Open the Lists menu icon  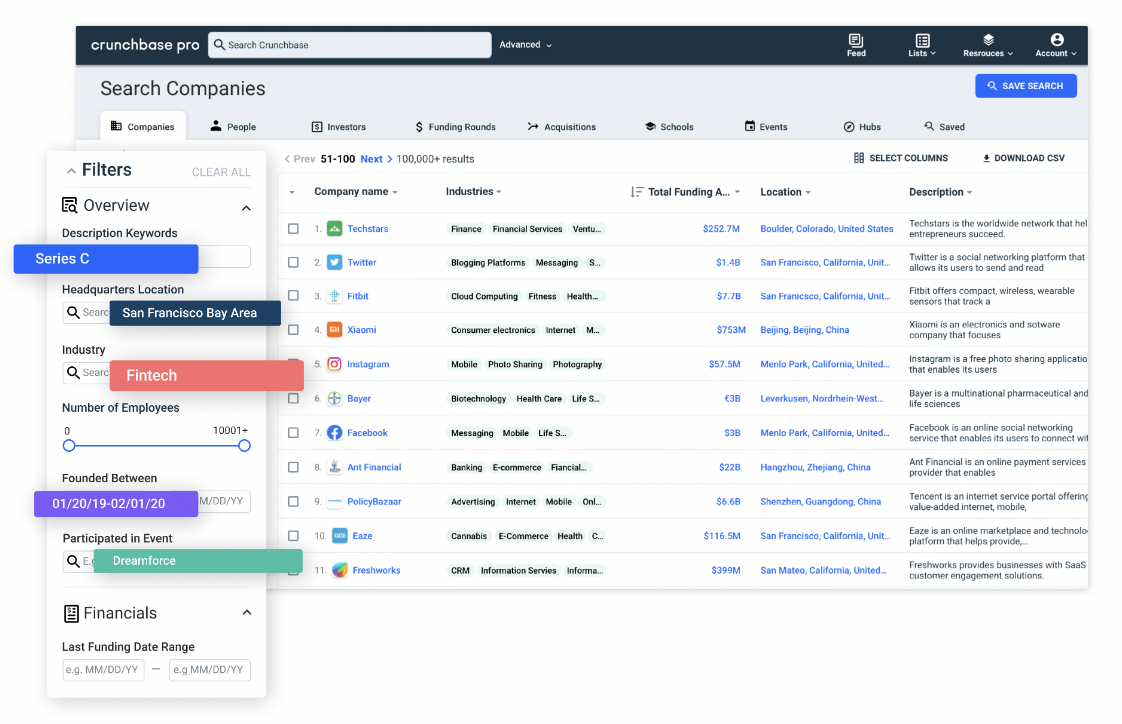(x=922, y=40)
